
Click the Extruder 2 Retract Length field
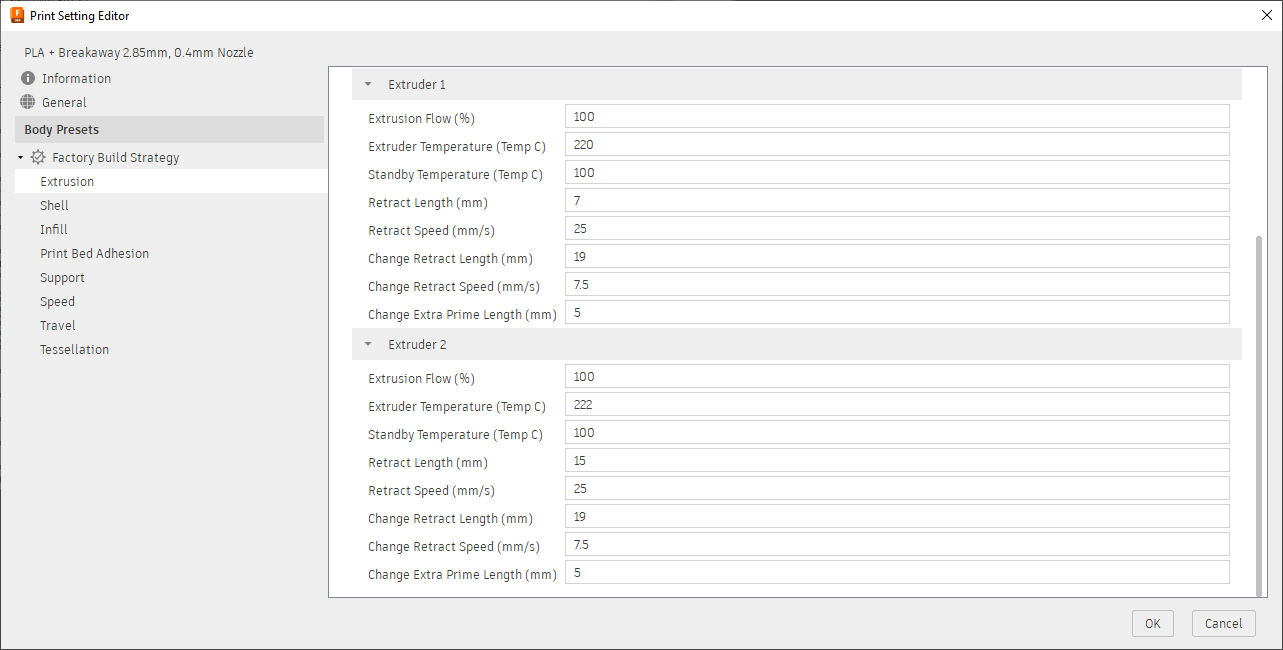pyautogui.click(x=897, y=460)
